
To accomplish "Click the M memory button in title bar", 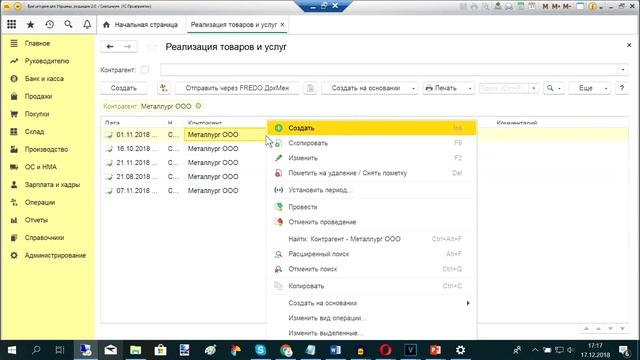I will coord(545,7).
